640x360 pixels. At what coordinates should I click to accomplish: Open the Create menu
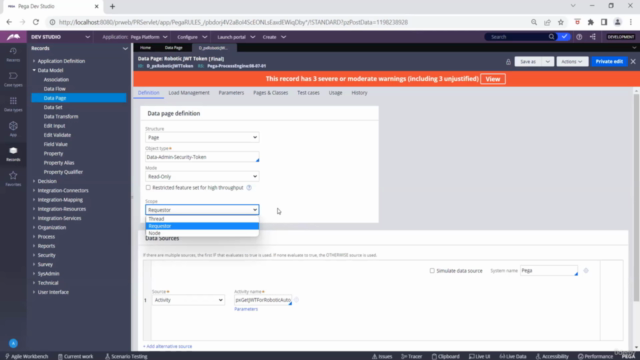coord(274,37)
